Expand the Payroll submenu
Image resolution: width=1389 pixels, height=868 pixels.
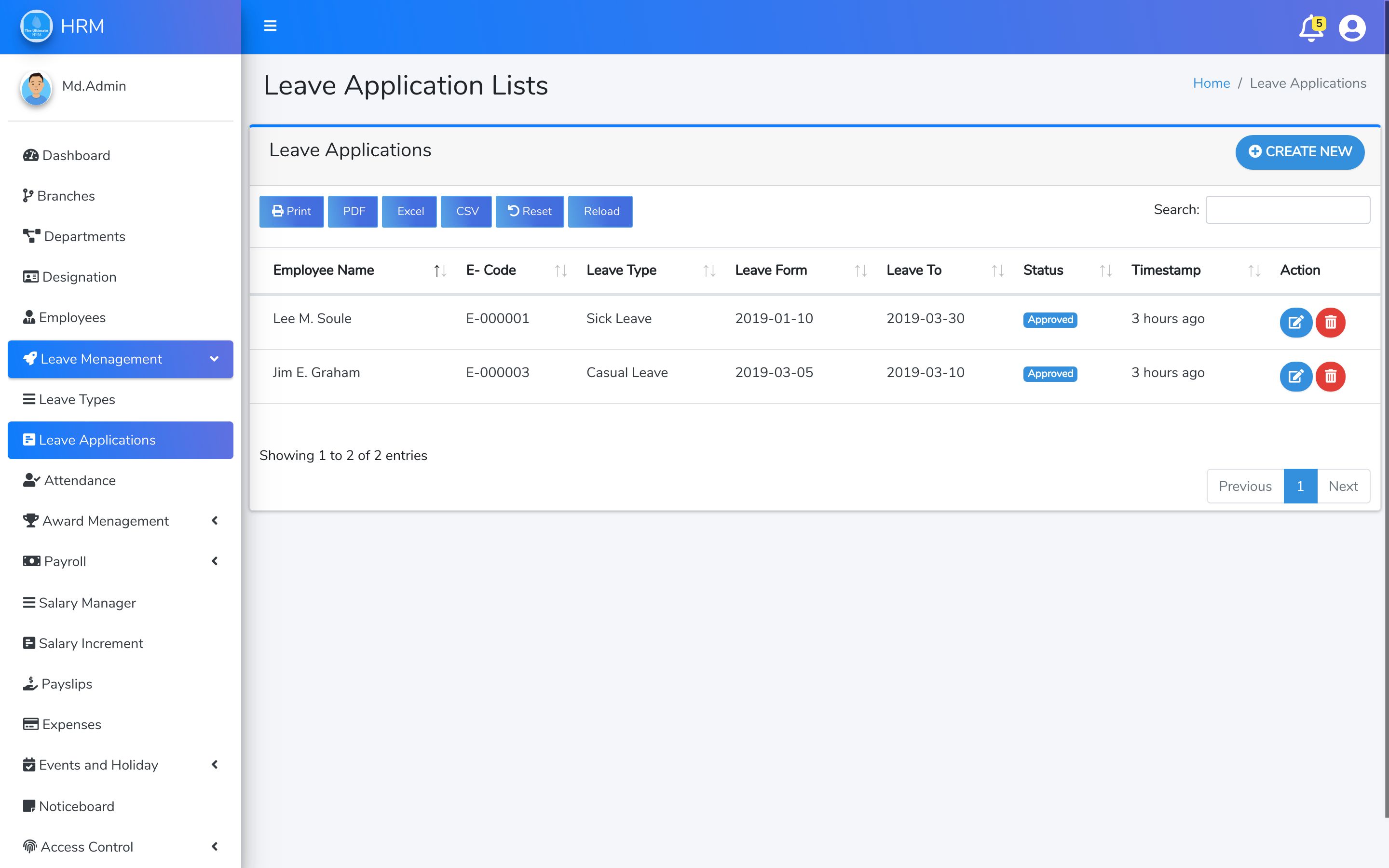click(120, 561)
